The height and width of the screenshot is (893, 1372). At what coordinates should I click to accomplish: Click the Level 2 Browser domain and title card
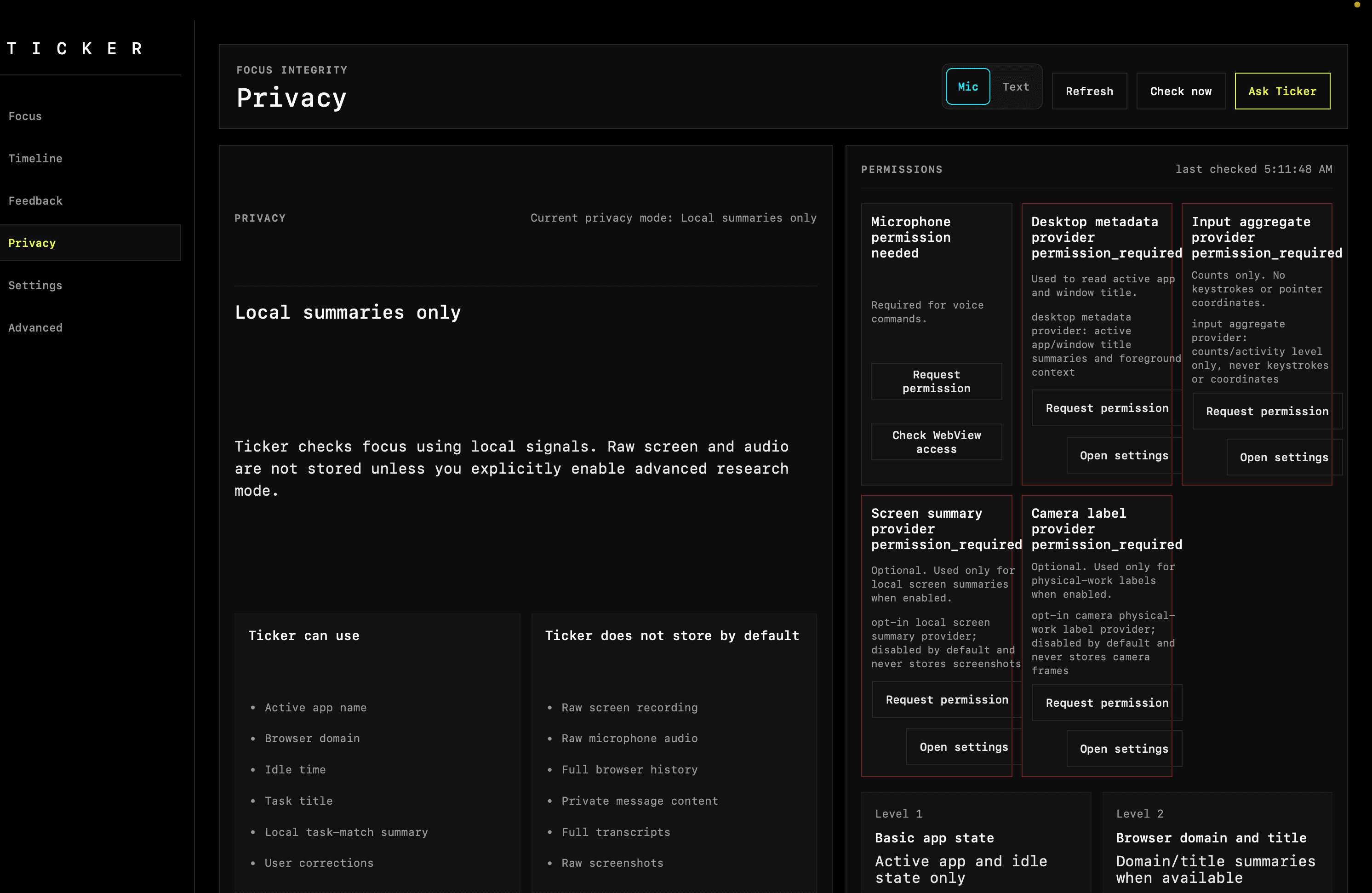1217,843
